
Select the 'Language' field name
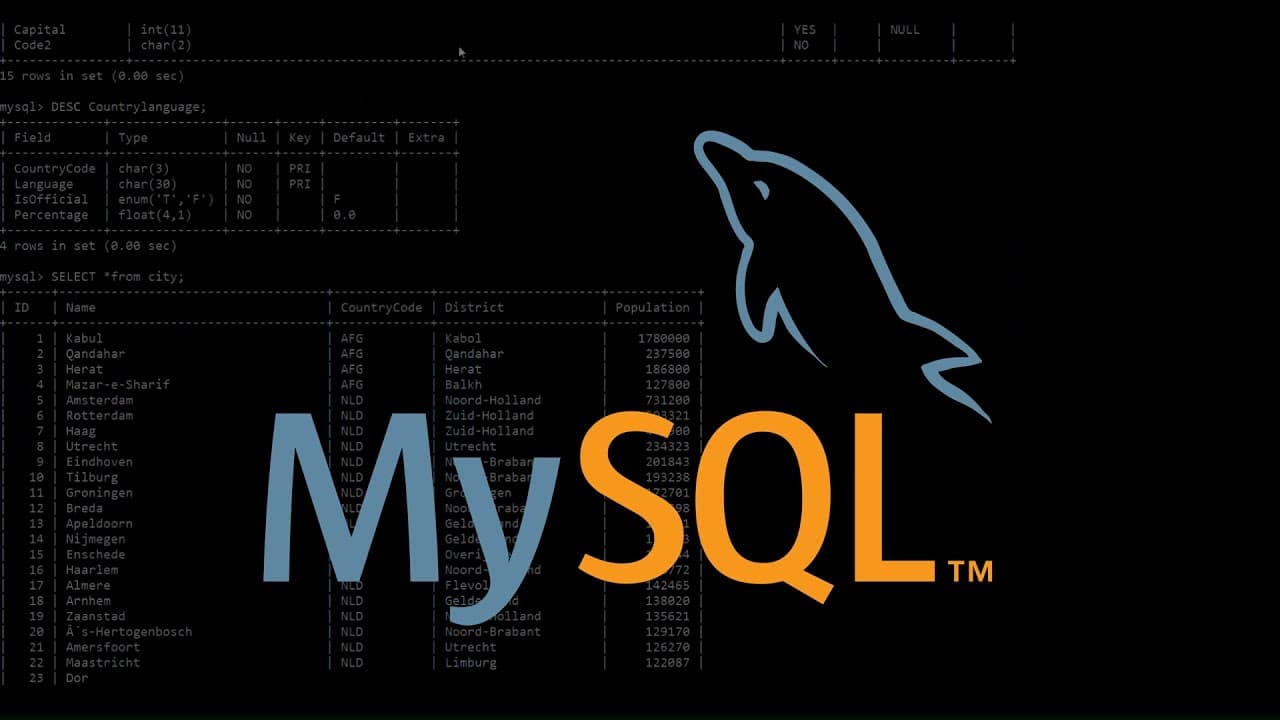(x=43, y=184)
